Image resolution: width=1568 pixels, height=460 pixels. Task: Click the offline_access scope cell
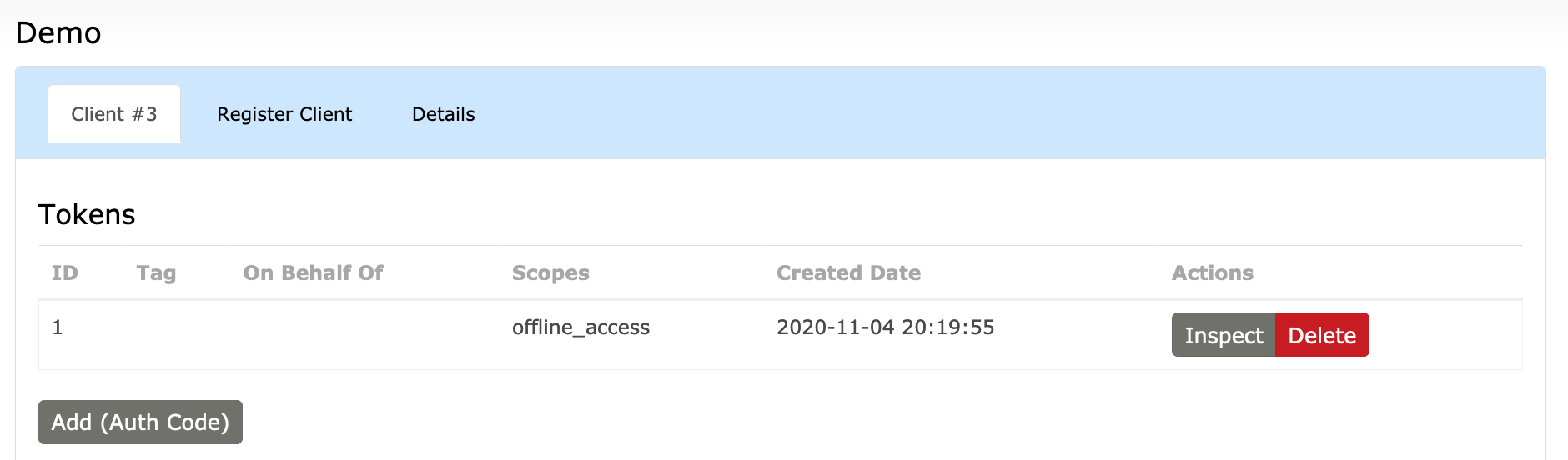pyautogui.click(x=580, y=327)
